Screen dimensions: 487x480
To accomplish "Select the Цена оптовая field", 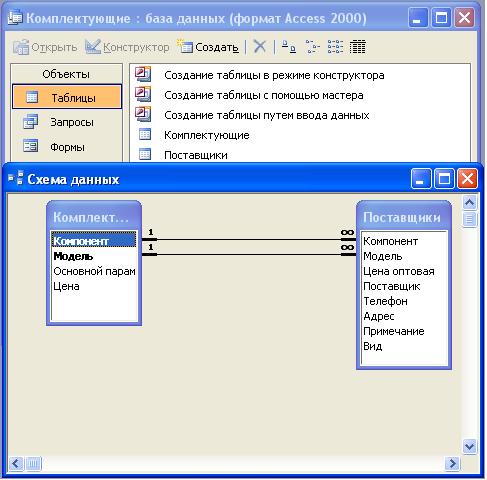I will coord(399,271).
